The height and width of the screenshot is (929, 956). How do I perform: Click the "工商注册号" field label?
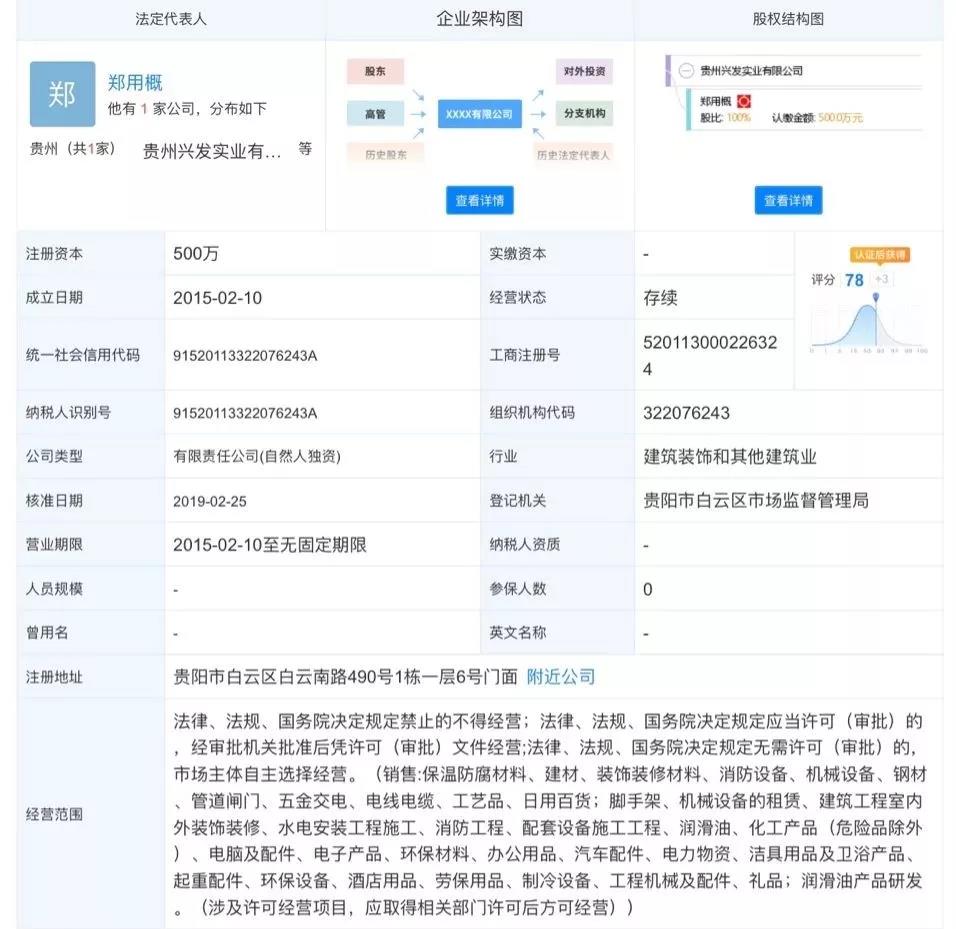point(524,355)
